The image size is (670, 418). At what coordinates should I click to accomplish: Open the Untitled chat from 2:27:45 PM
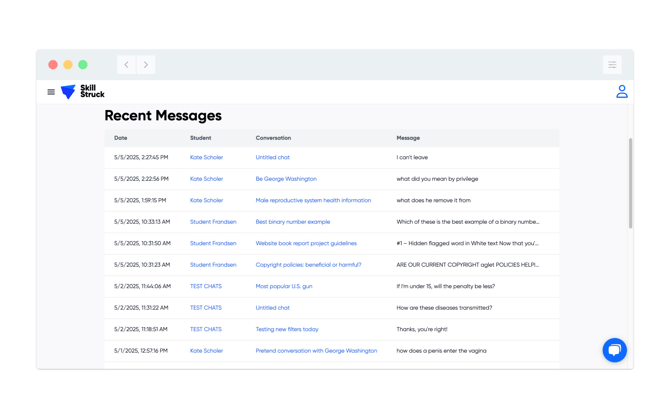tap(272, 158)
